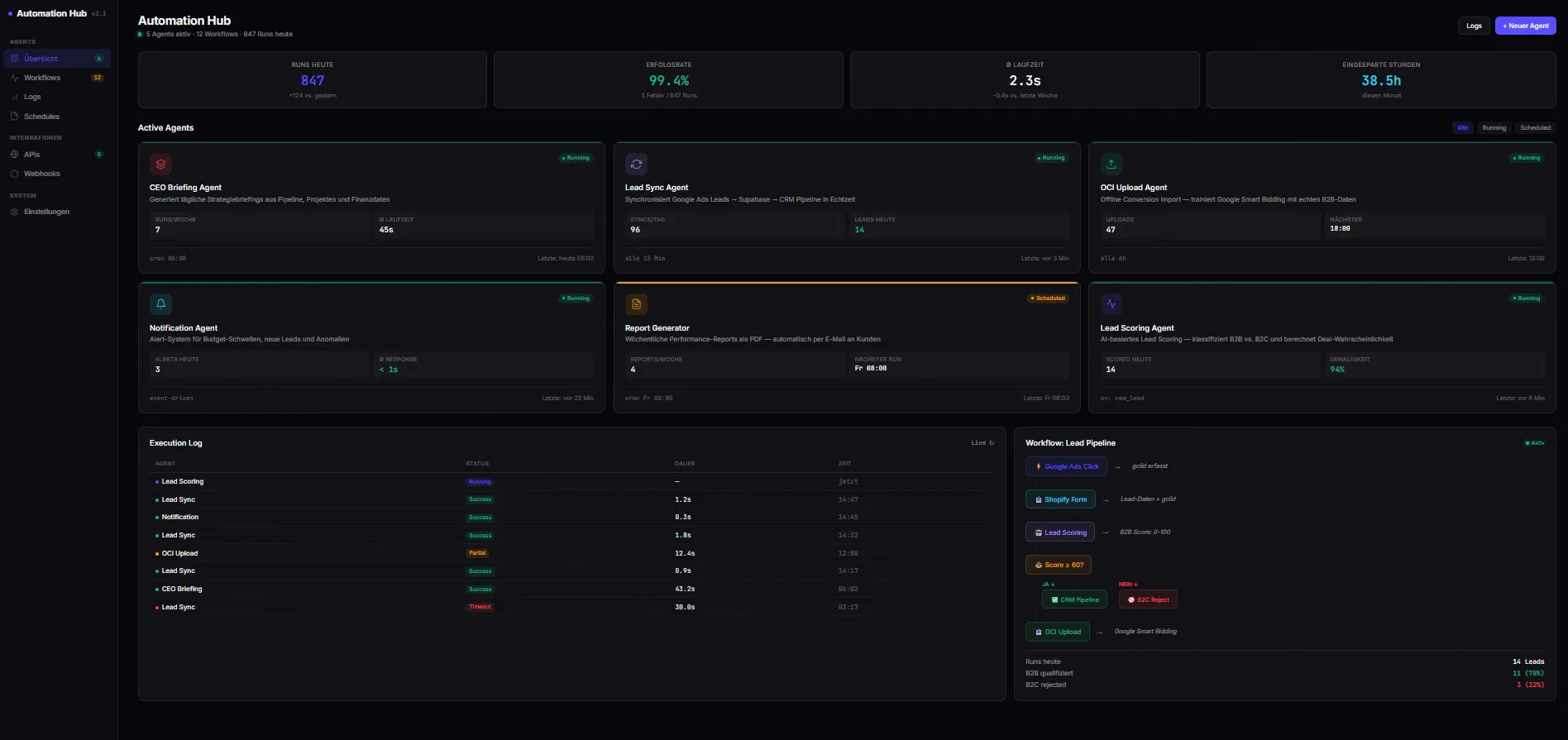Screen dimensions: 1568x740
Task: Open the Workflows menu item
Action: click(57, 78)
